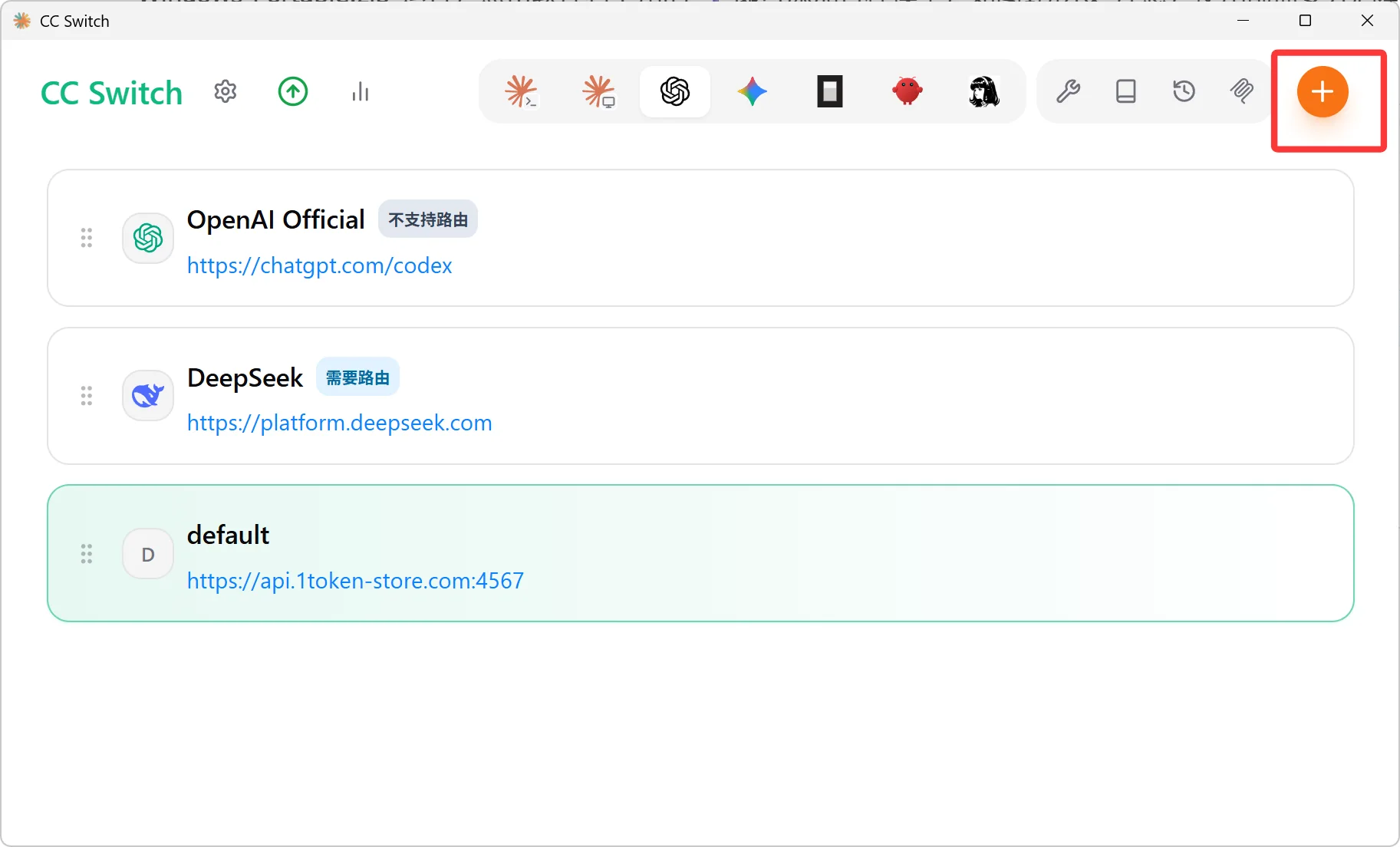Viewport: 1400px width, 847px height.
Task: Click the 需要路由 badge on DeepSeek
Action: [357, 377]
